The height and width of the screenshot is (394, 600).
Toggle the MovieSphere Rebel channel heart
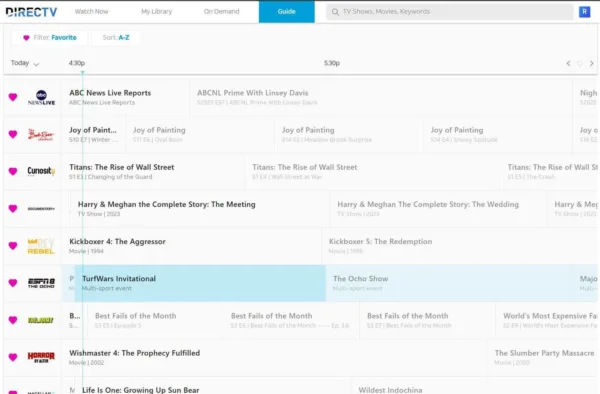click(13, 246)
